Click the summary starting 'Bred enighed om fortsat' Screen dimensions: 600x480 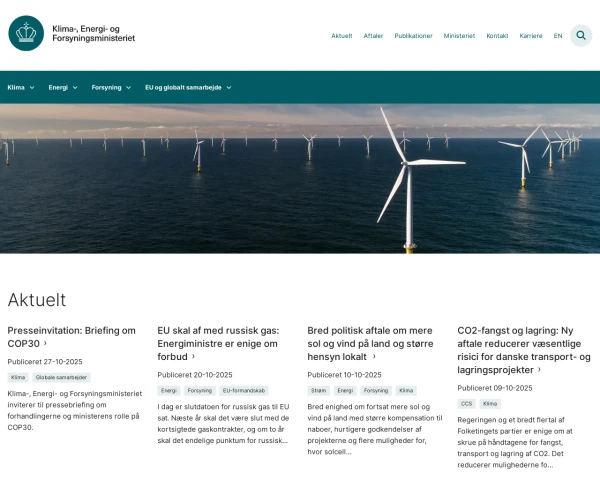375,429
